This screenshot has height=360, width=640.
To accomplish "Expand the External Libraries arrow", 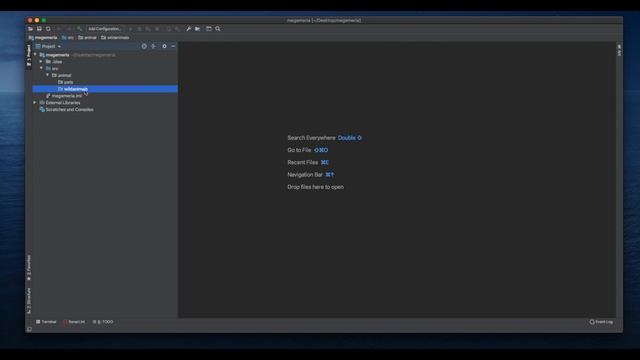I will (35, 102).
